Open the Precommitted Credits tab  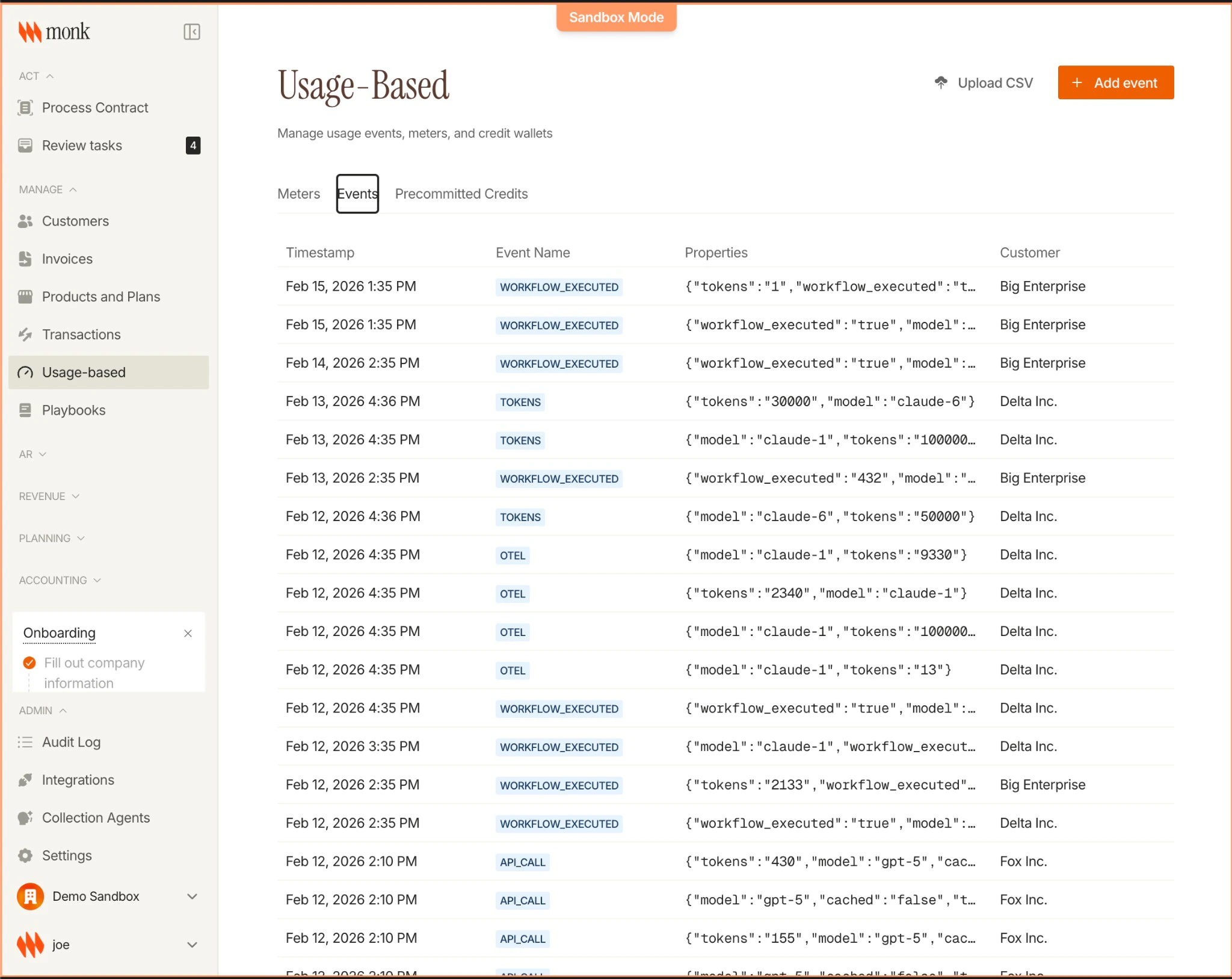pos(461,194)
